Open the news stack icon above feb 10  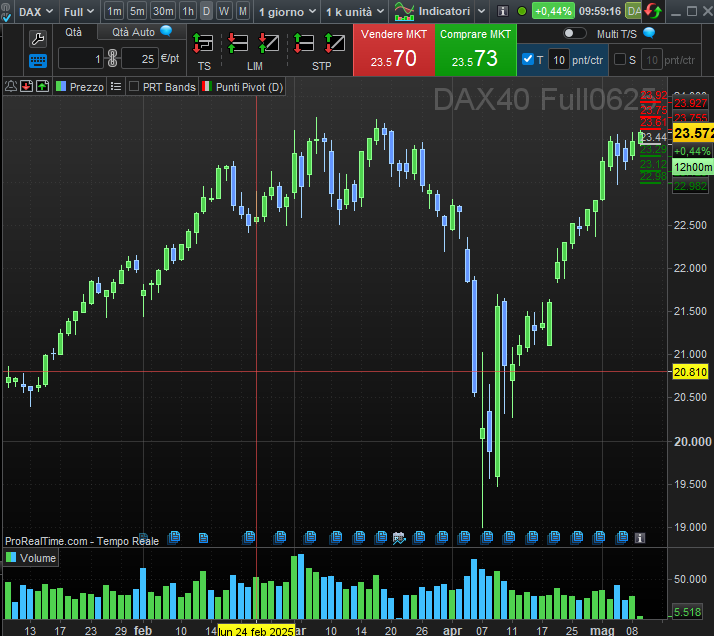[x=174, y=537]
